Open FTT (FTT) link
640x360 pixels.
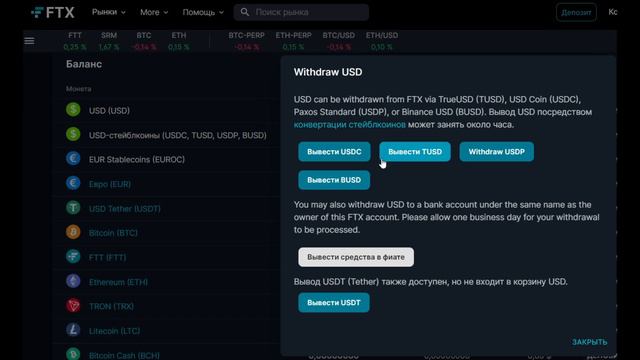(x=107, y=258)
